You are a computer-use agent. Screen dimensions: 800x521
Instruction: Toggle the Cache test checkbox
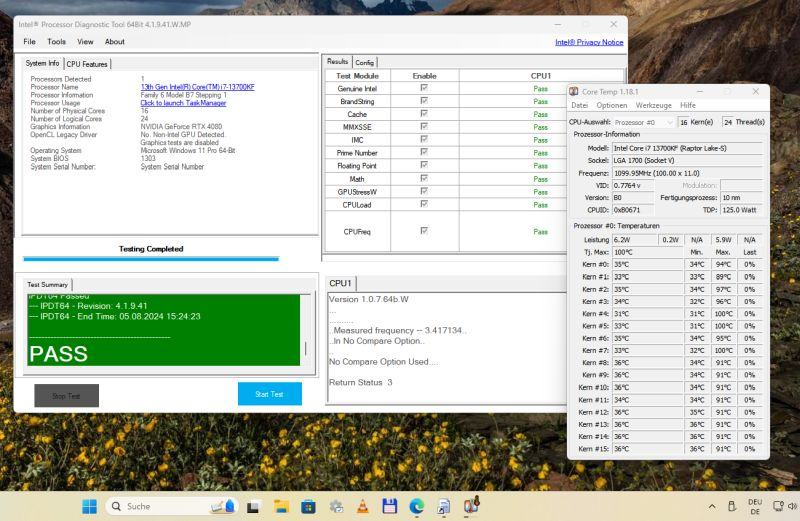coord(423,113)
